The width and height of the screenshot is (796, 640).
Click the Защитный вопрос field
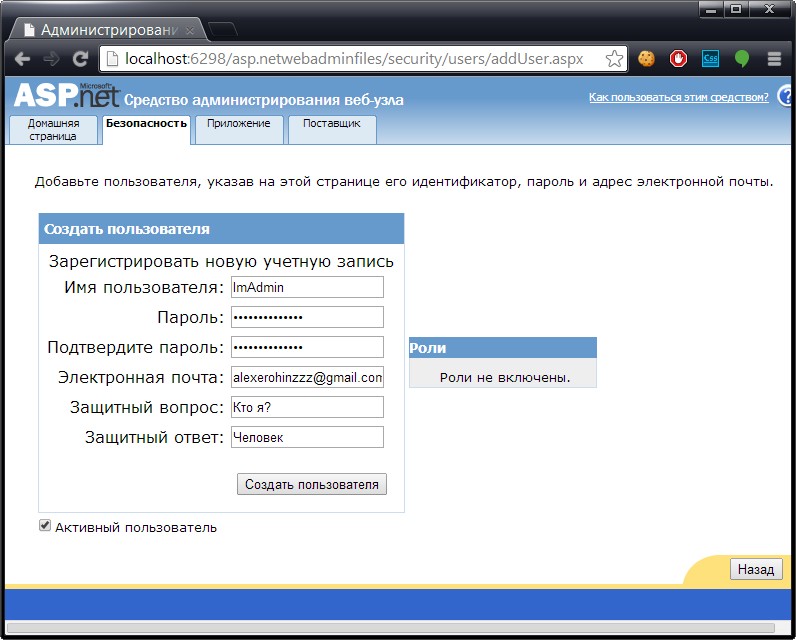(307, 407)
